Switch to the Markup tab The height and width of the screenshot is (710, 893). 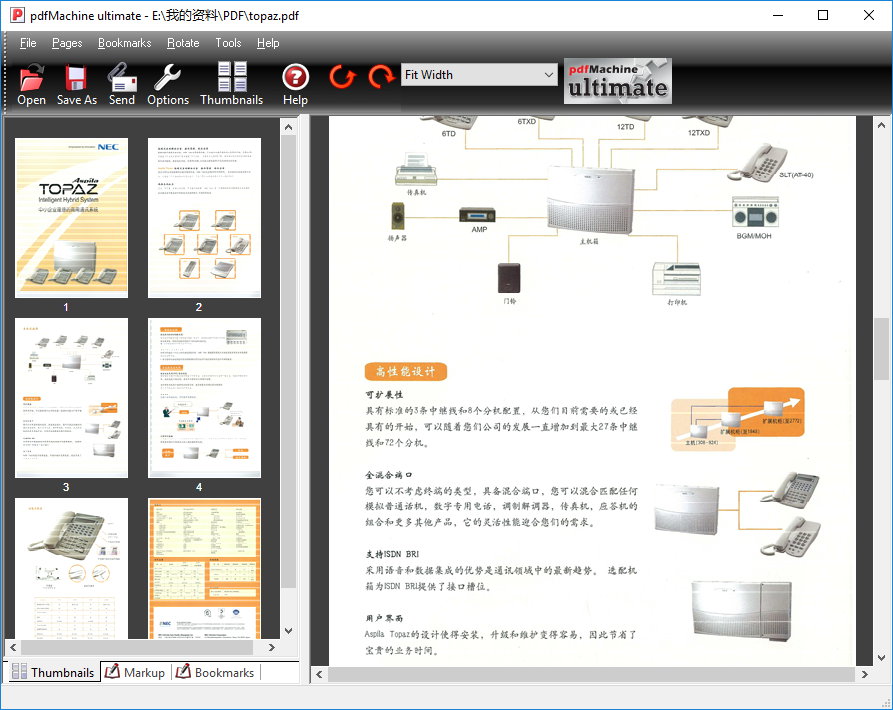[135, 672]
